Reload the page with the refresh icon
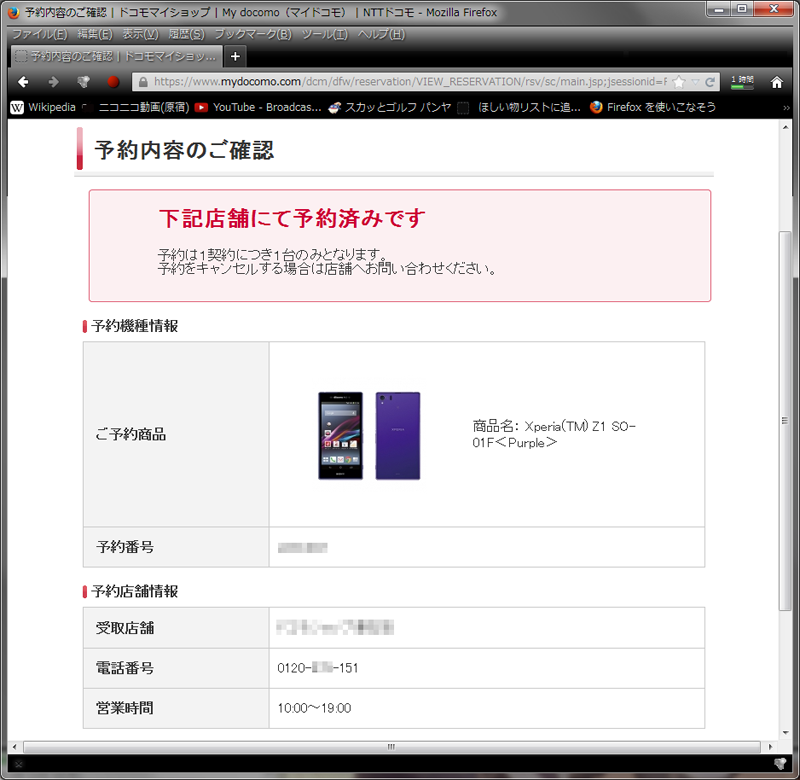 710,82
